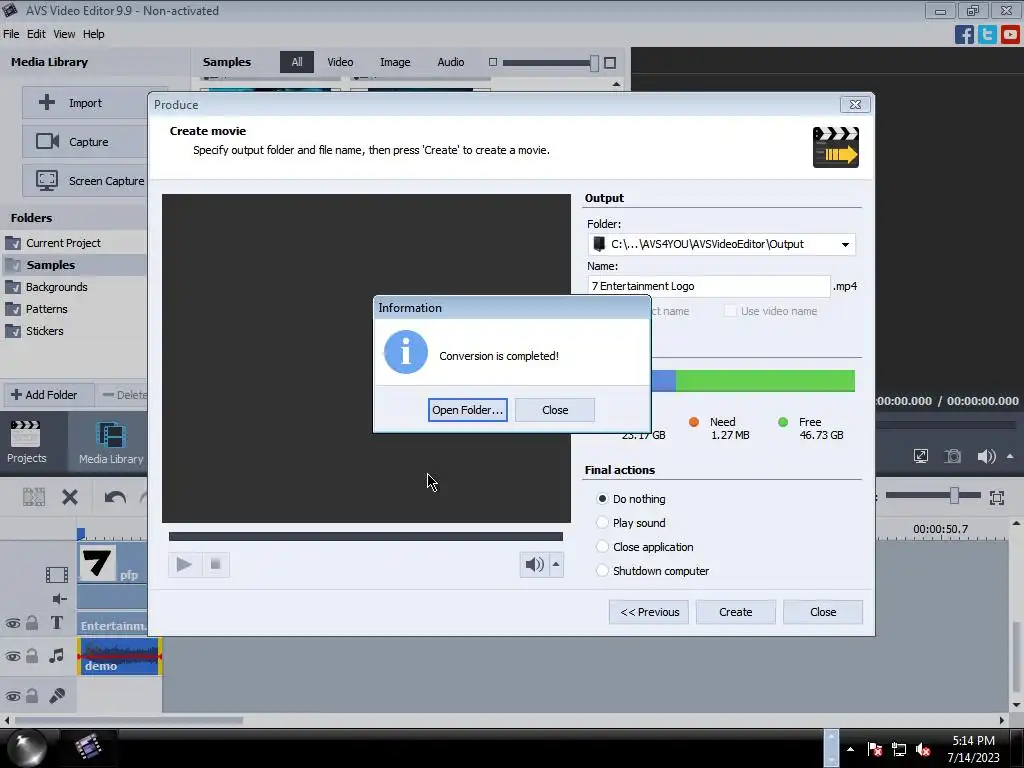The height and width of the screenshot is (768, 1024).
Task: Open the YouTube link icon
Action: (x=1010, y=35)
